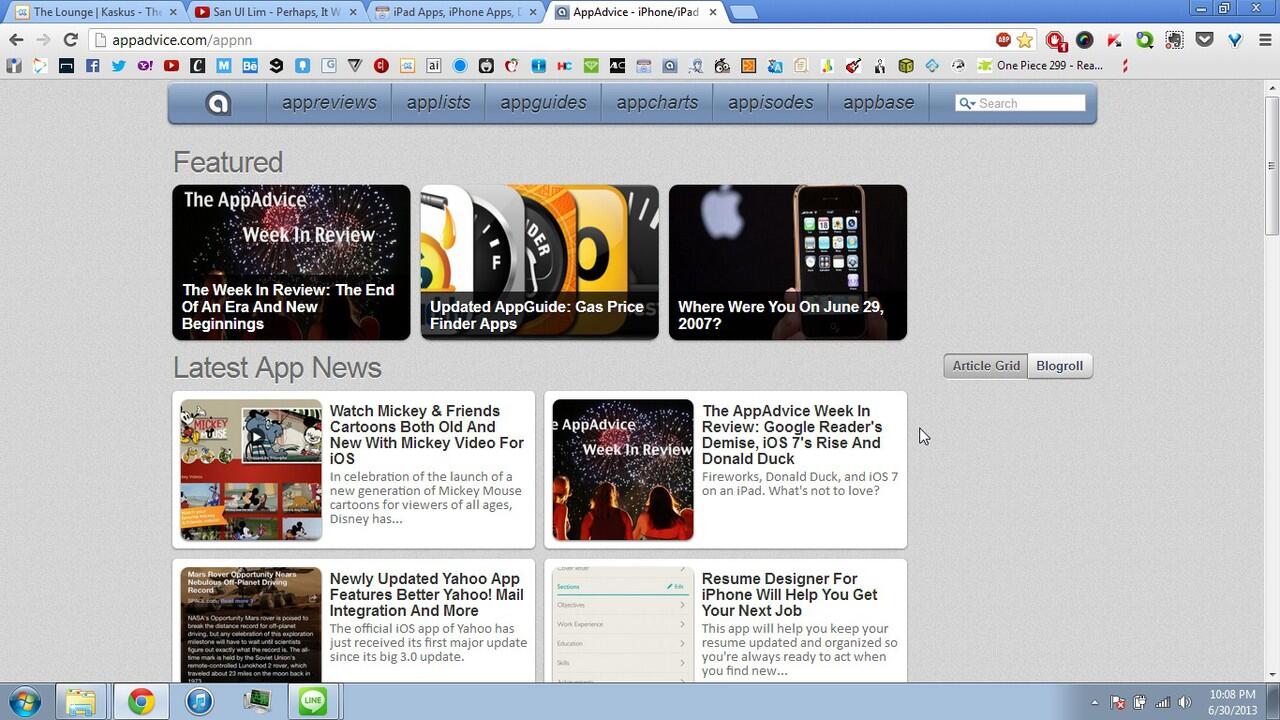Show hidden system tray icons
Screen dimensions: 1280x720
(1094, 702)
